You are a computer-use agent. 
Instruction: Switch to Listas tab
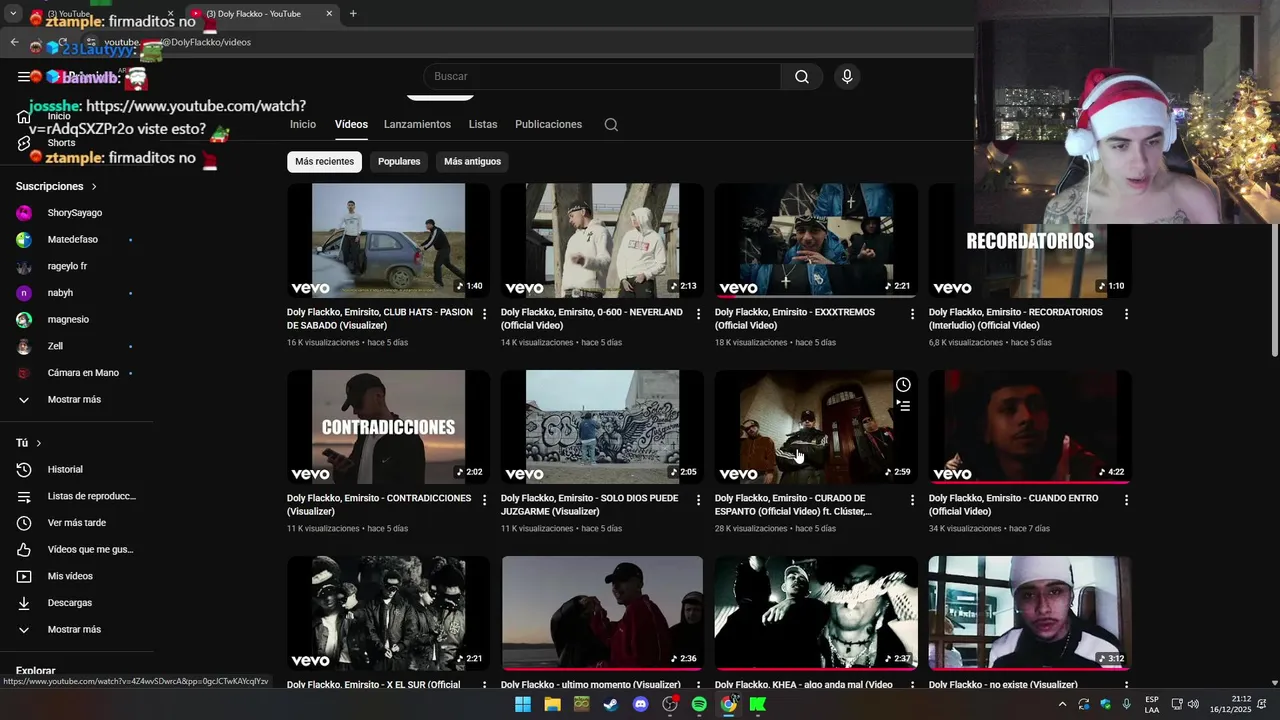pos(483,125)
